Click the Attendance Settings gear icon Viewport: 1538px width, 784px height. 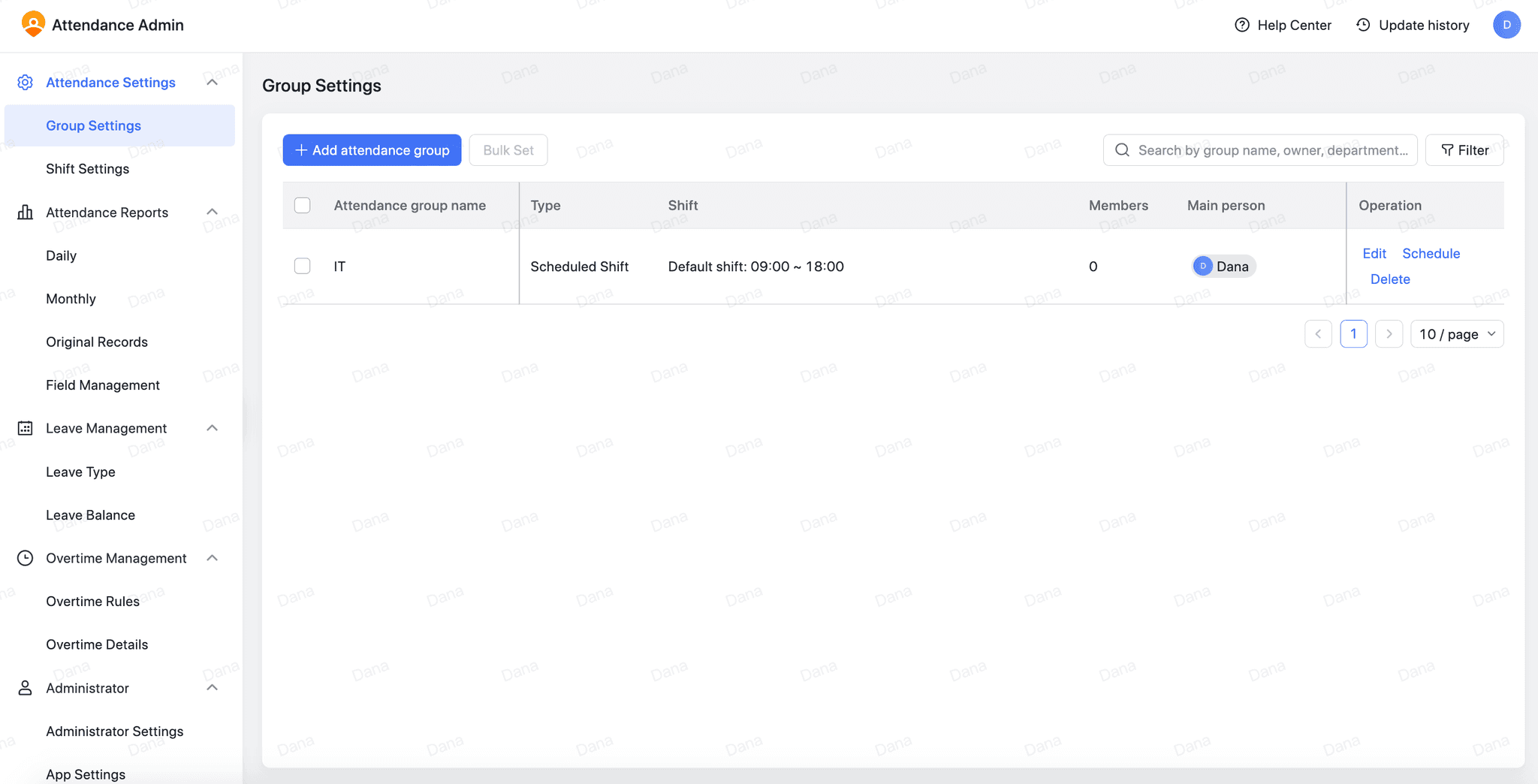[x=26, y=83]
